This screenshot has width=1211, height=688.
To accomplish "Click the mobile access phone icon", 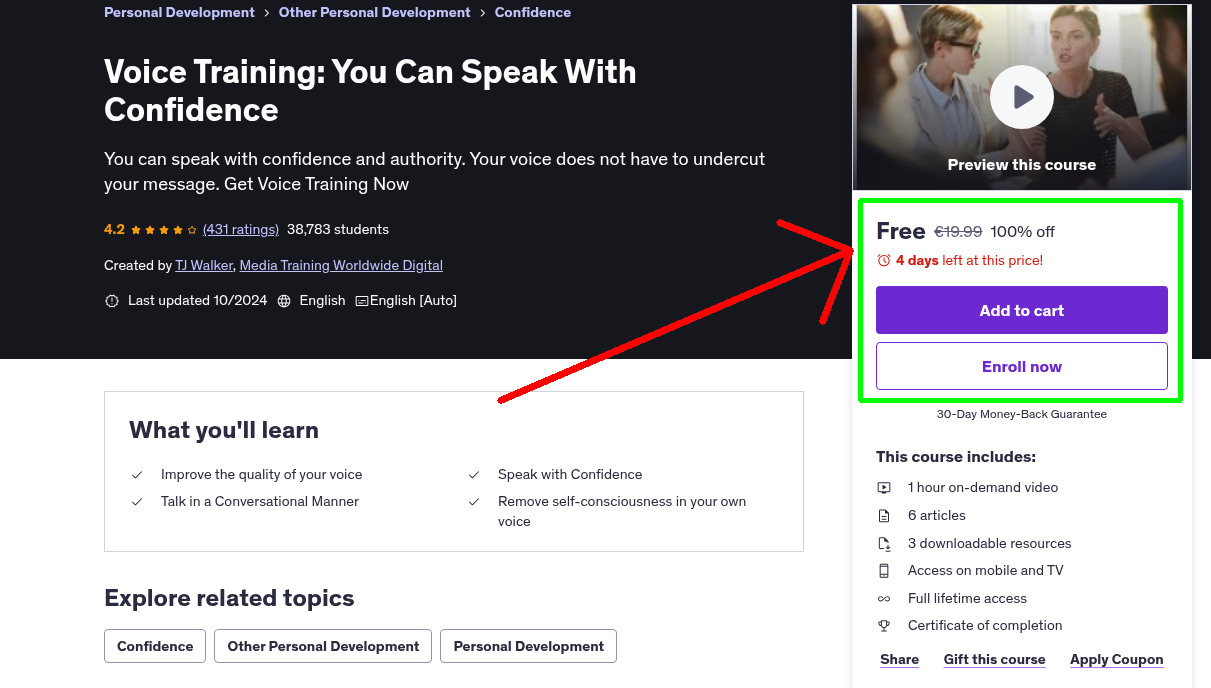I will pos(884,571).
